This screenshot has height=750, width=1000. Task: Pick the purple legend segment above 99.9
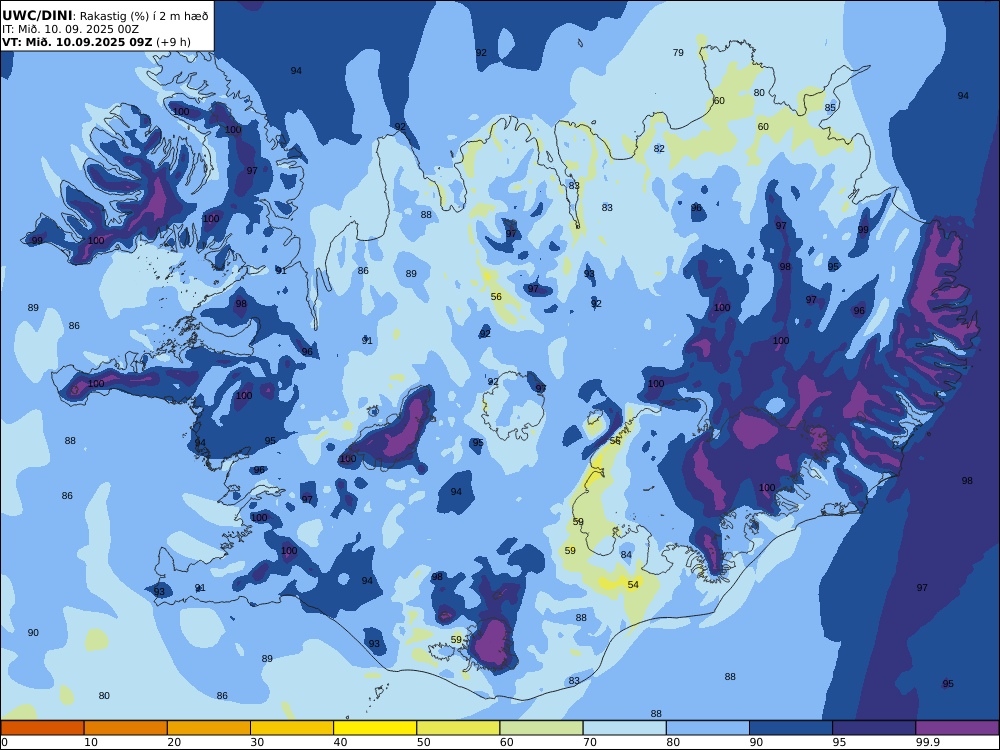pyautogui.click(x=957, y=728)
